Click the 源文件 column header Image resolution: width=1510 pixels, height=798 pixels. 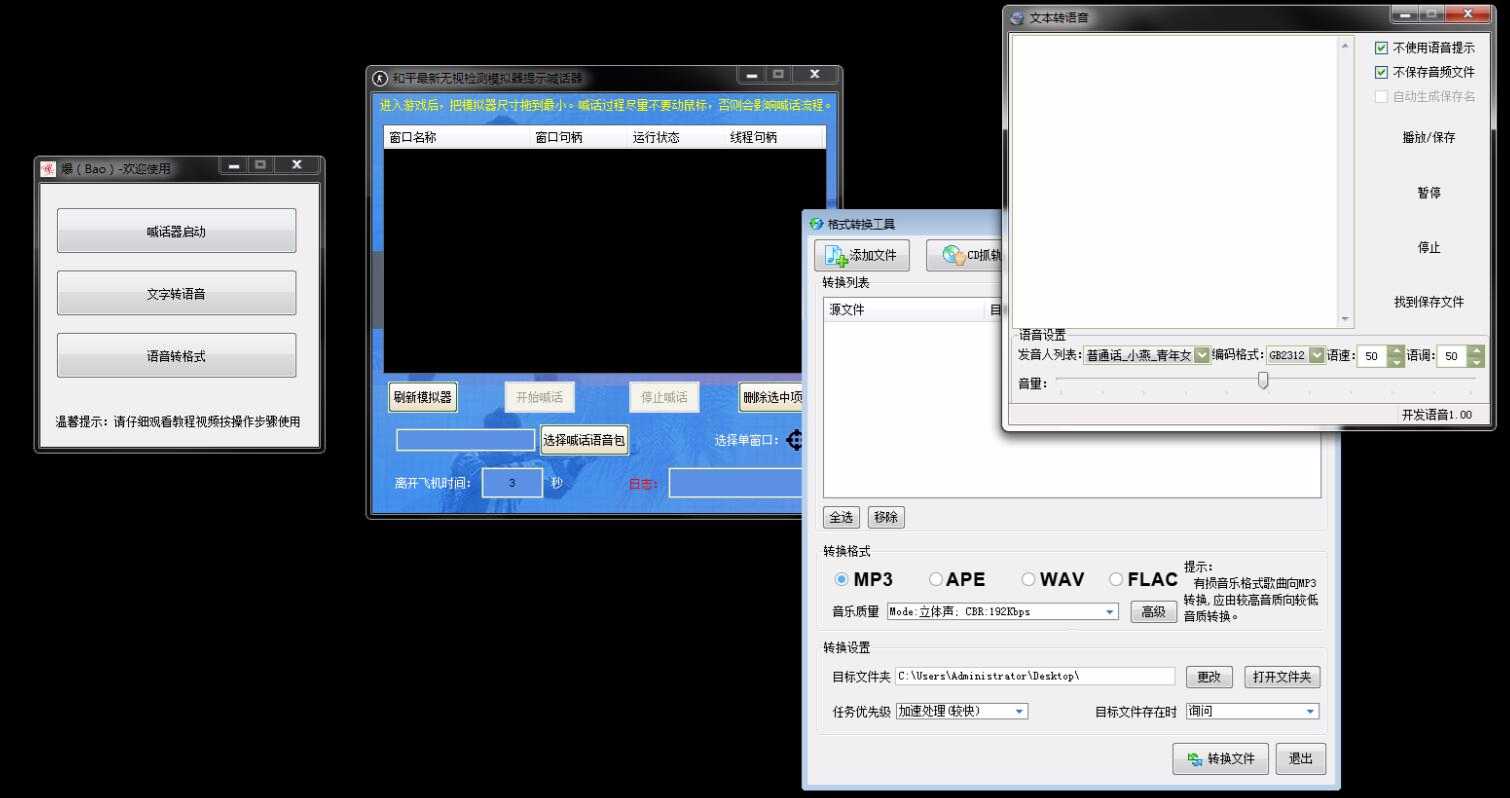905,310
